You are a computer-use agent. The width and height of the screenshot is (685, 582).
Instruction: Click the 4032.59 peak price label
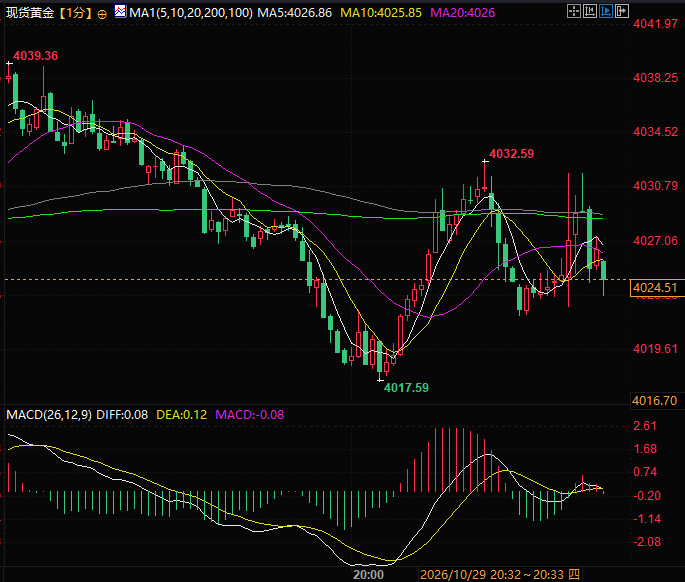[511, 154]
